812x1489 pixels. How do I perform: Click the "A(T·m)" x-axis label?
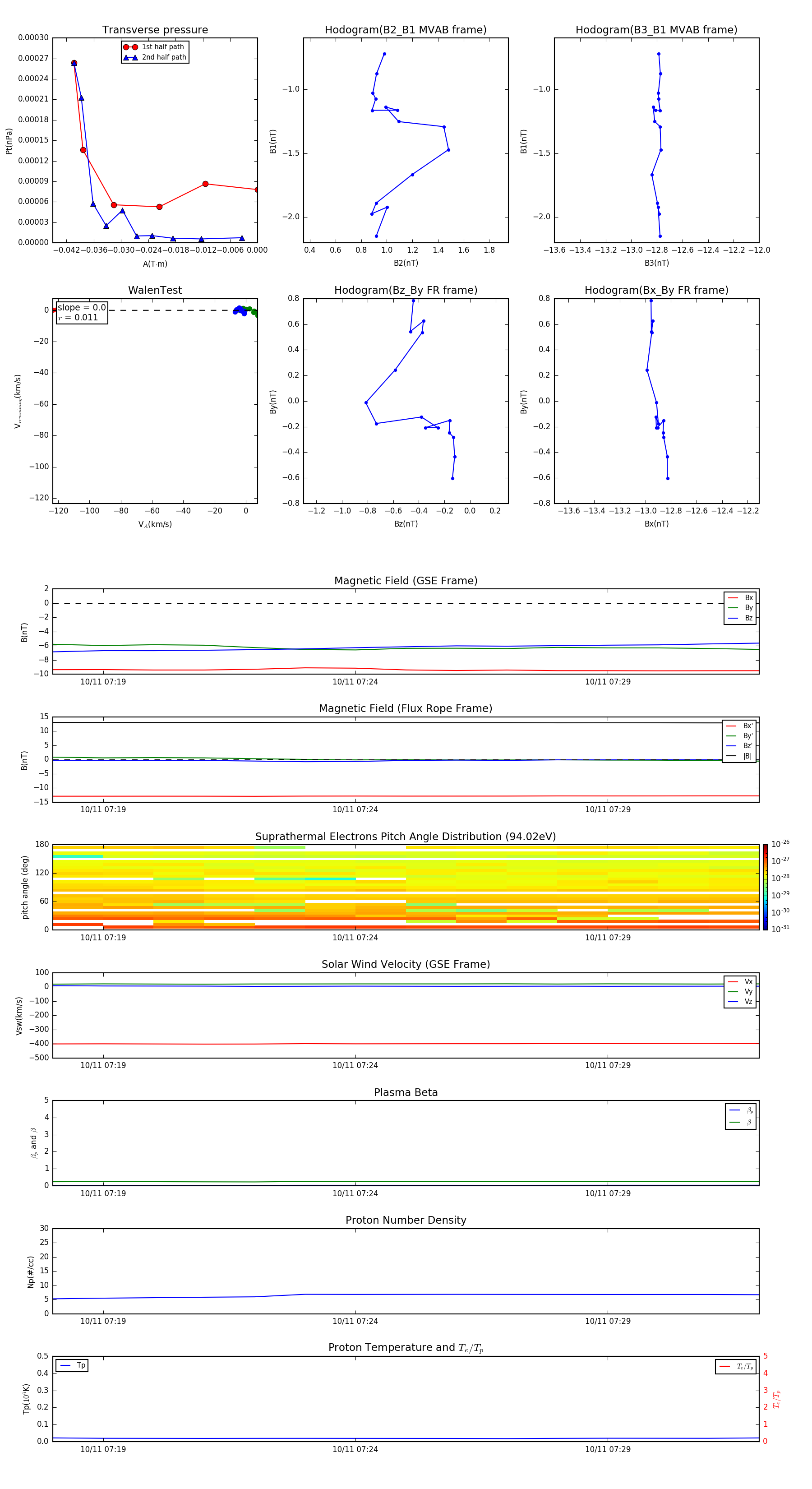155,264
